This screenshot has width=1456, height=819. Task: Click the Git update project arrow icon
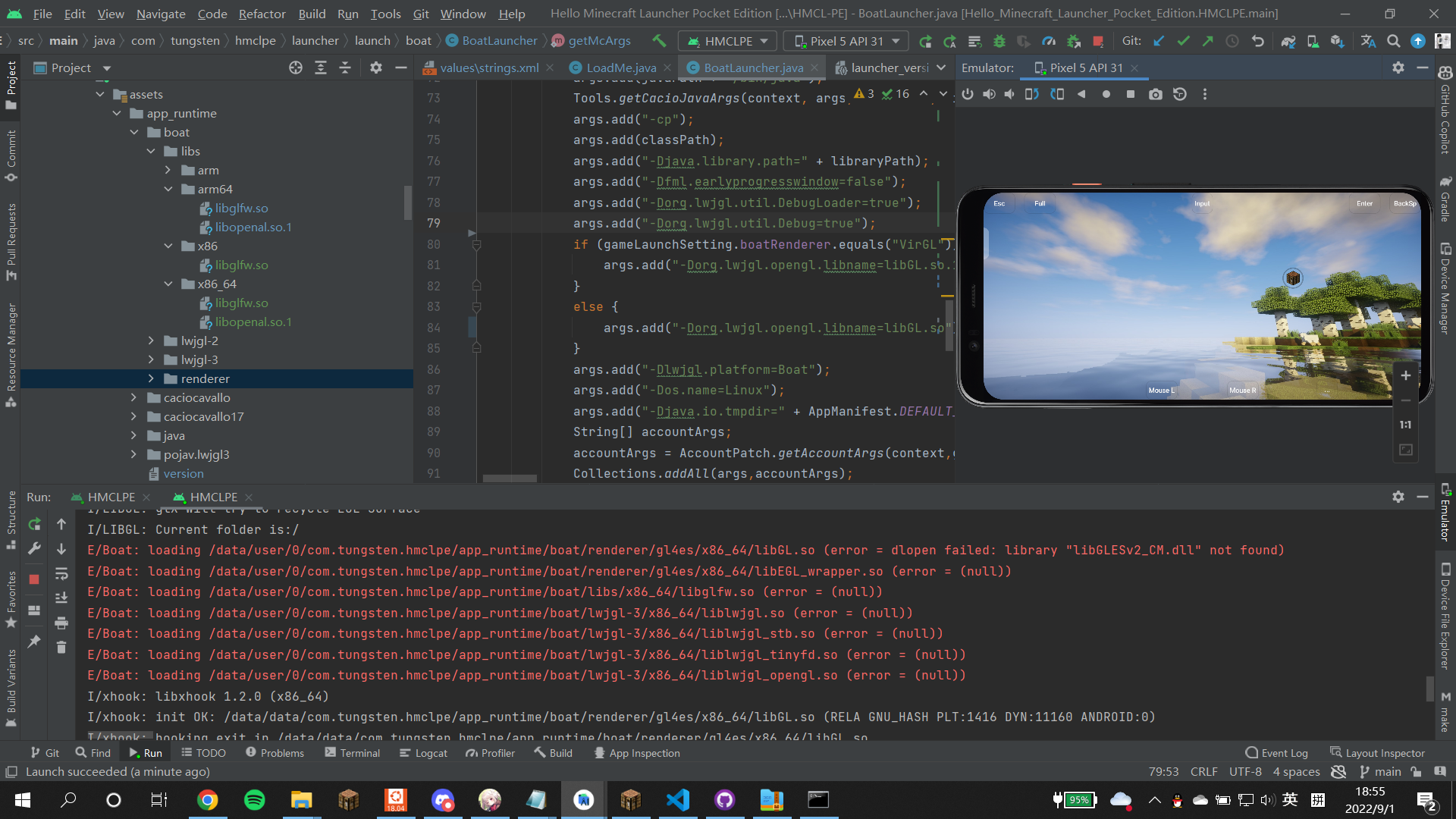pyautogui.click(x=1157, y=41)
